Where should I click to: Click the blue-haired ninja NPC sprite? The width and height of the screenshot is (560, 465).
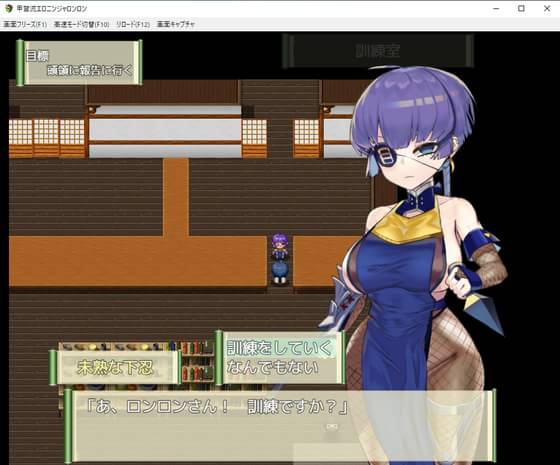click(279, 272)
